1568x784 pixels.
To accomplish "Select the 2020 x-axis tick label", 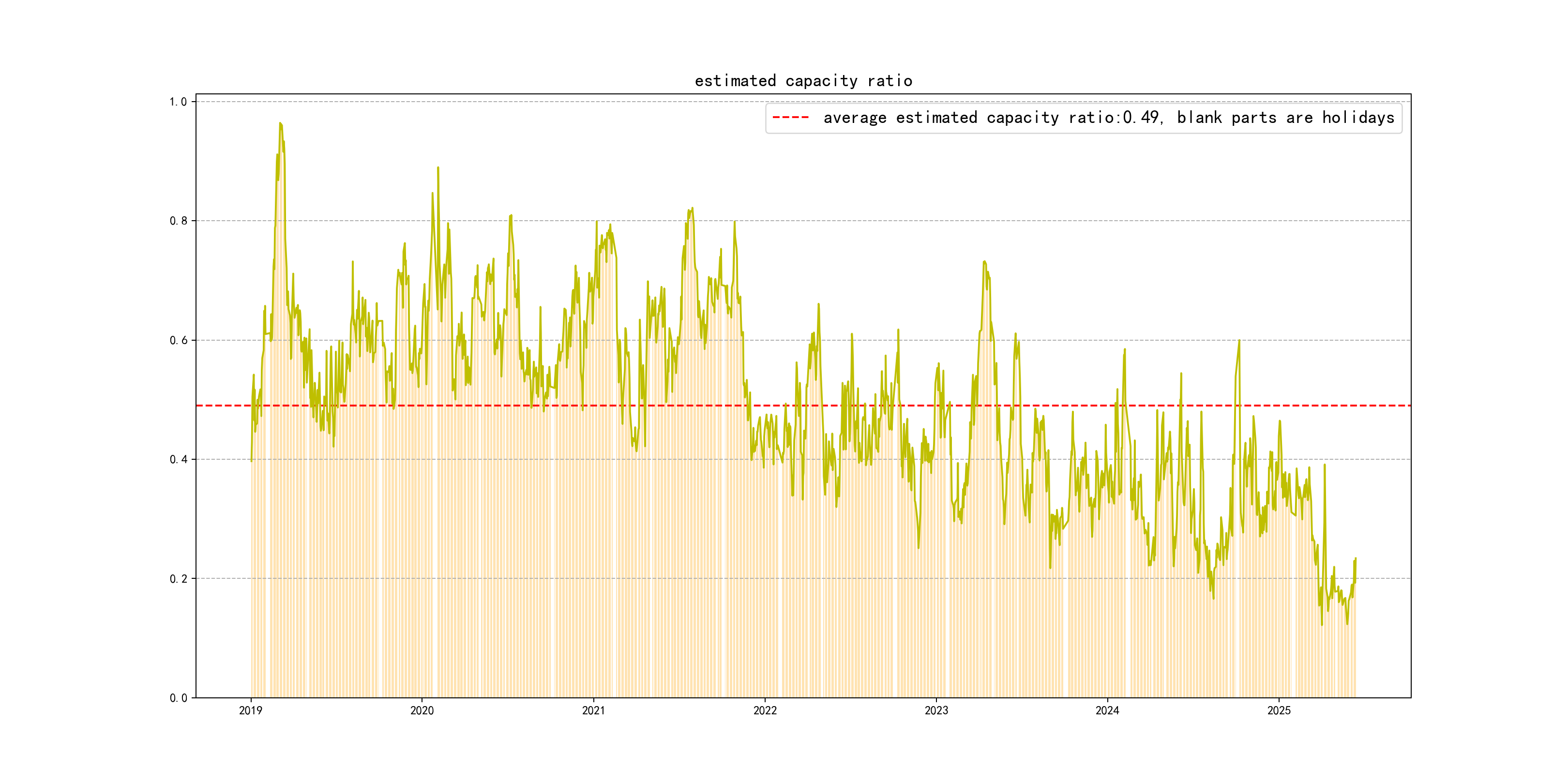I will point(422,710).
